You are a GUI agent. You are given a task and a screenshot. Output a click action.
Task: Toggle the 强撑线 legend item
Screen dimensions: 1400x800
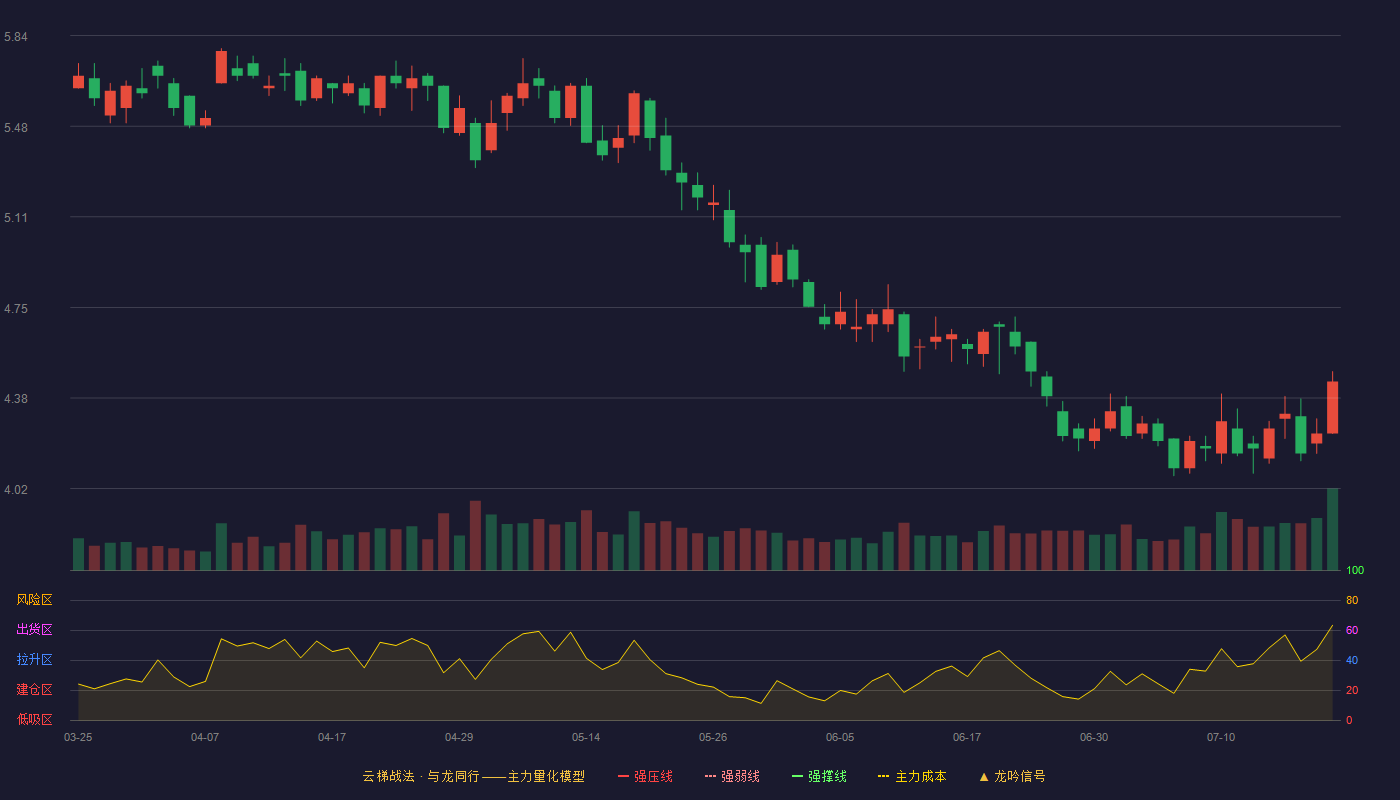pos(819,776)
